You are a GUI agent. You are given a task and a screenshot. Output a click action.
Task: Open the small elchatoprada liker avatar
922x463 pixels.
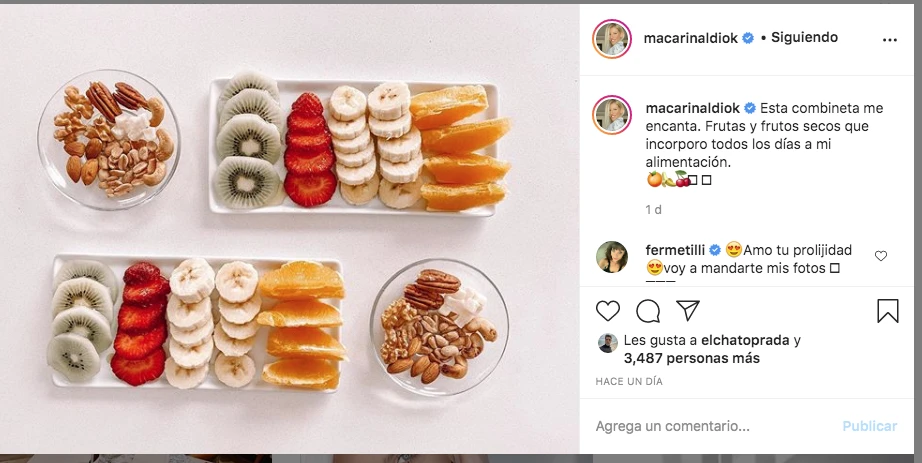click(x=607, y=343)
